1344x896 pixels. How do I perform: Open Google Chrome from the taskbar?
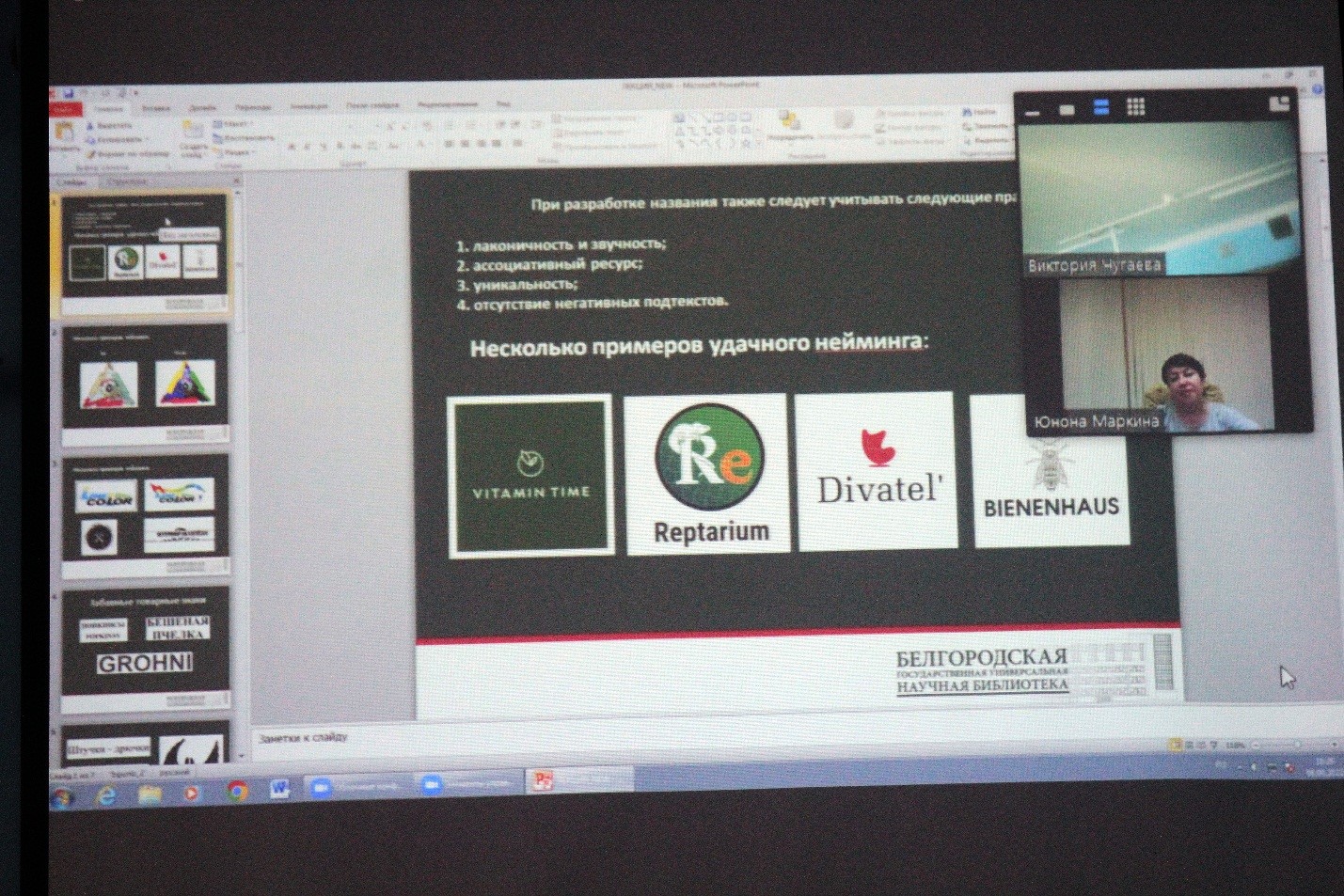click(236, 791)
